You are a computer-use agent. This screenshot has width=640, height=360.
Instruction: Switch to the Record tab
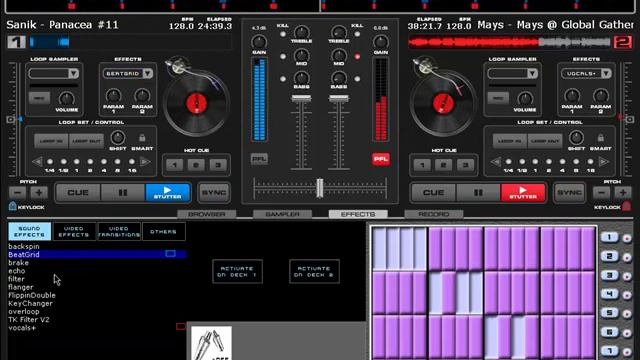(x=433, y=214)
